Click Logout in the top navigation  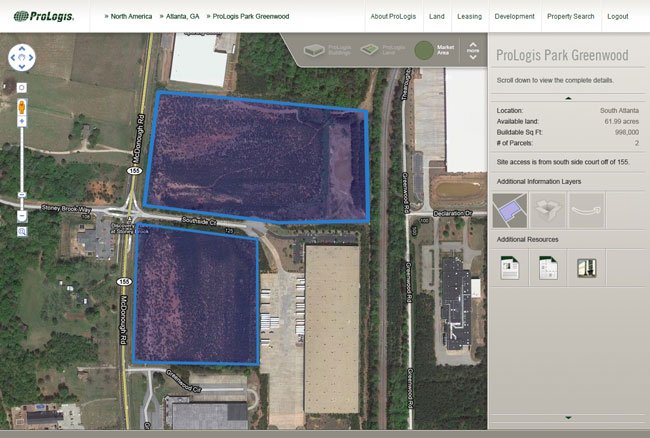[x=618, y=17]
